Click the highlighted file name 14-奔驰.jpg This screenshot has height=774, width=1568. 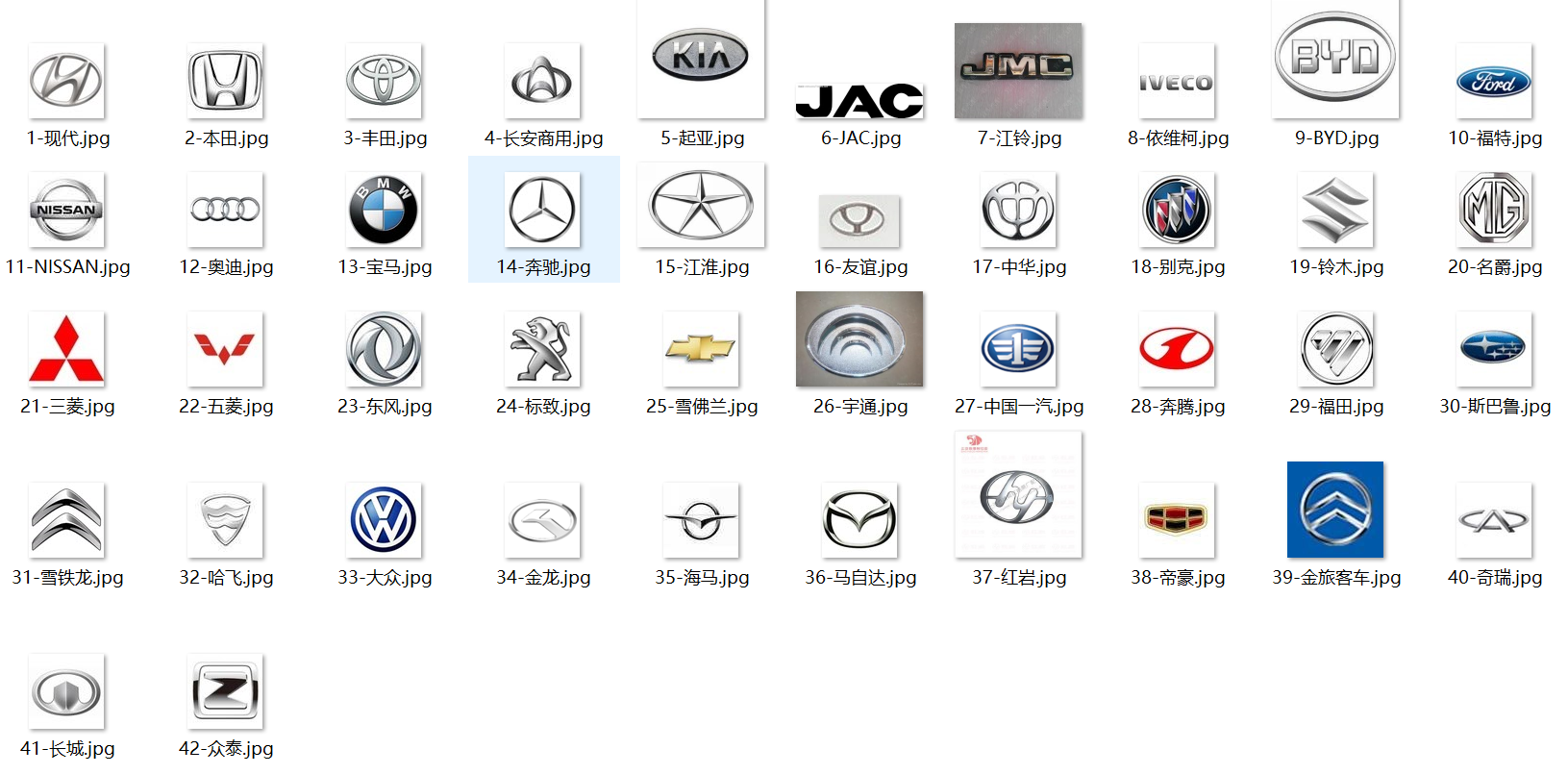point(543,267)
